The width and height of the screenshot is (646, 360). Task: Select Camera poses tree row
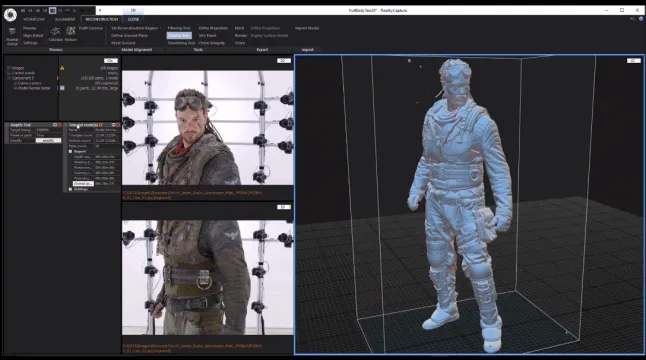(29, 83)
